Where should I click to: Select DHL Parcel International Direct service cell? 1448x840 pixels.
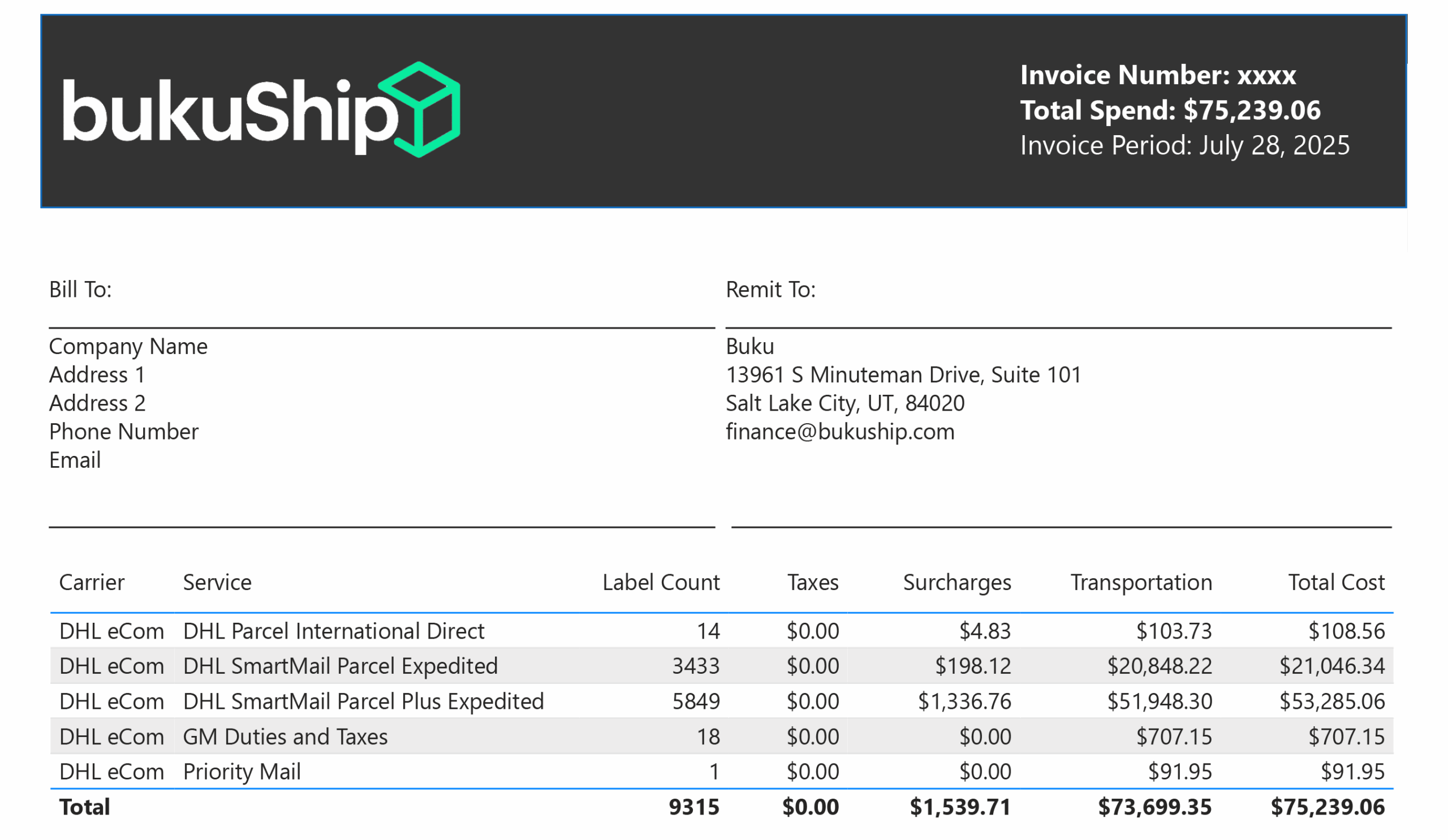[334, 631]
